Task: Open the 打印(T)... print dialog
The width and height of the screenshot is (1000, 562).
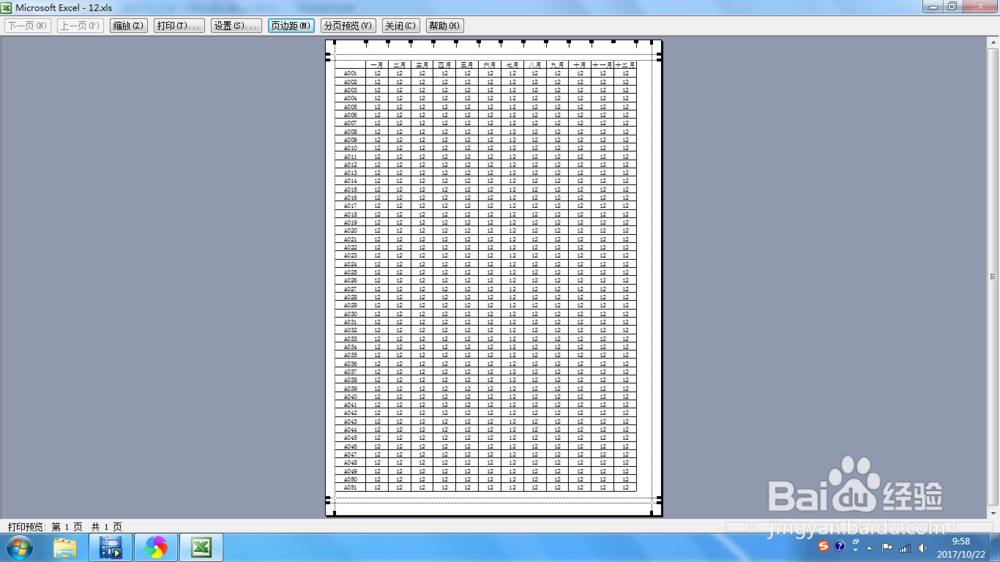Action: (x=179, y=26)
